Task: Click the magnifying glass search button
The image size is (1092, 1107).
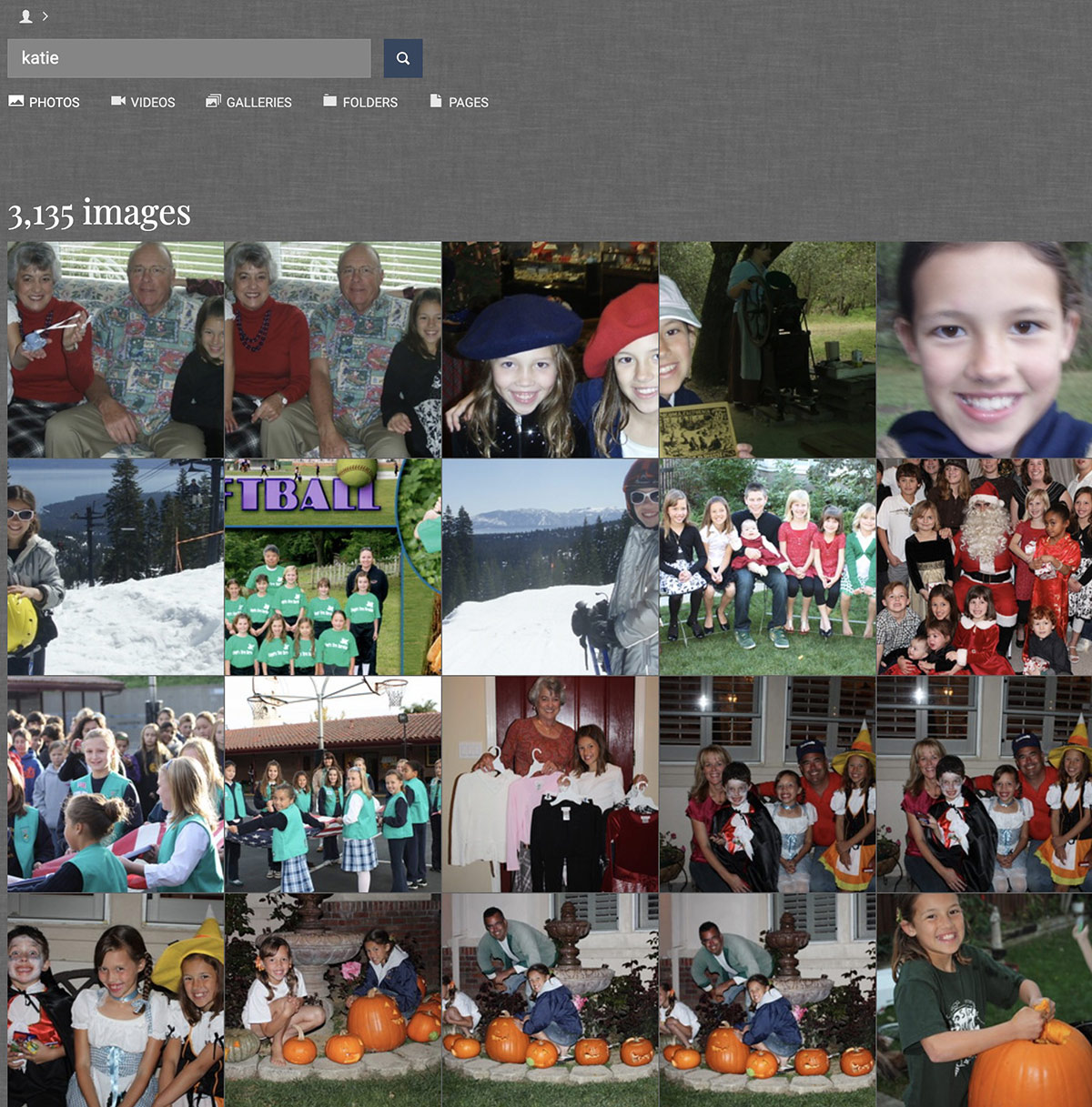Action: pos(402,58)
